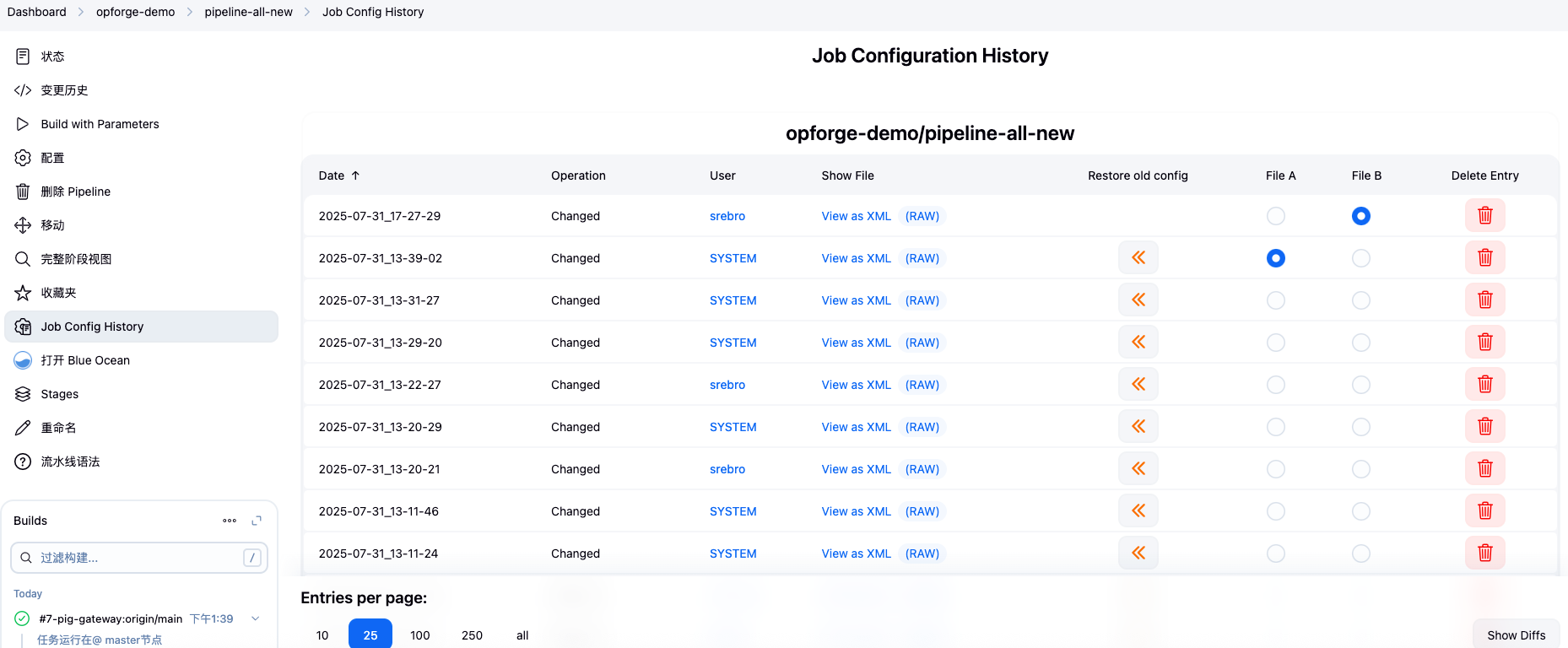Click restore icon for 2025-07-31_13-39-02 entry
1568x648 pixels.
pos(1138,258)
